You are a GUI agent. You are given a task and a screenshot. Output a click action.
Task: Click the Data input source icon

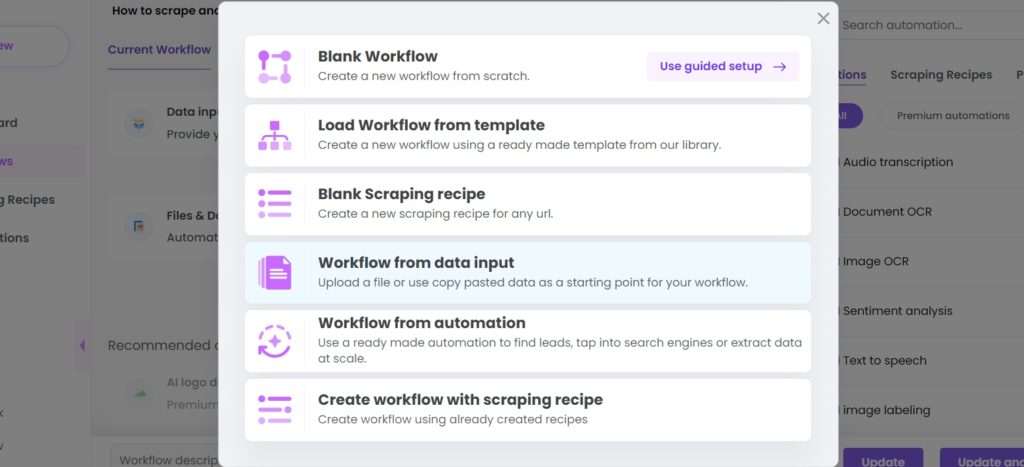click(138, 123)
